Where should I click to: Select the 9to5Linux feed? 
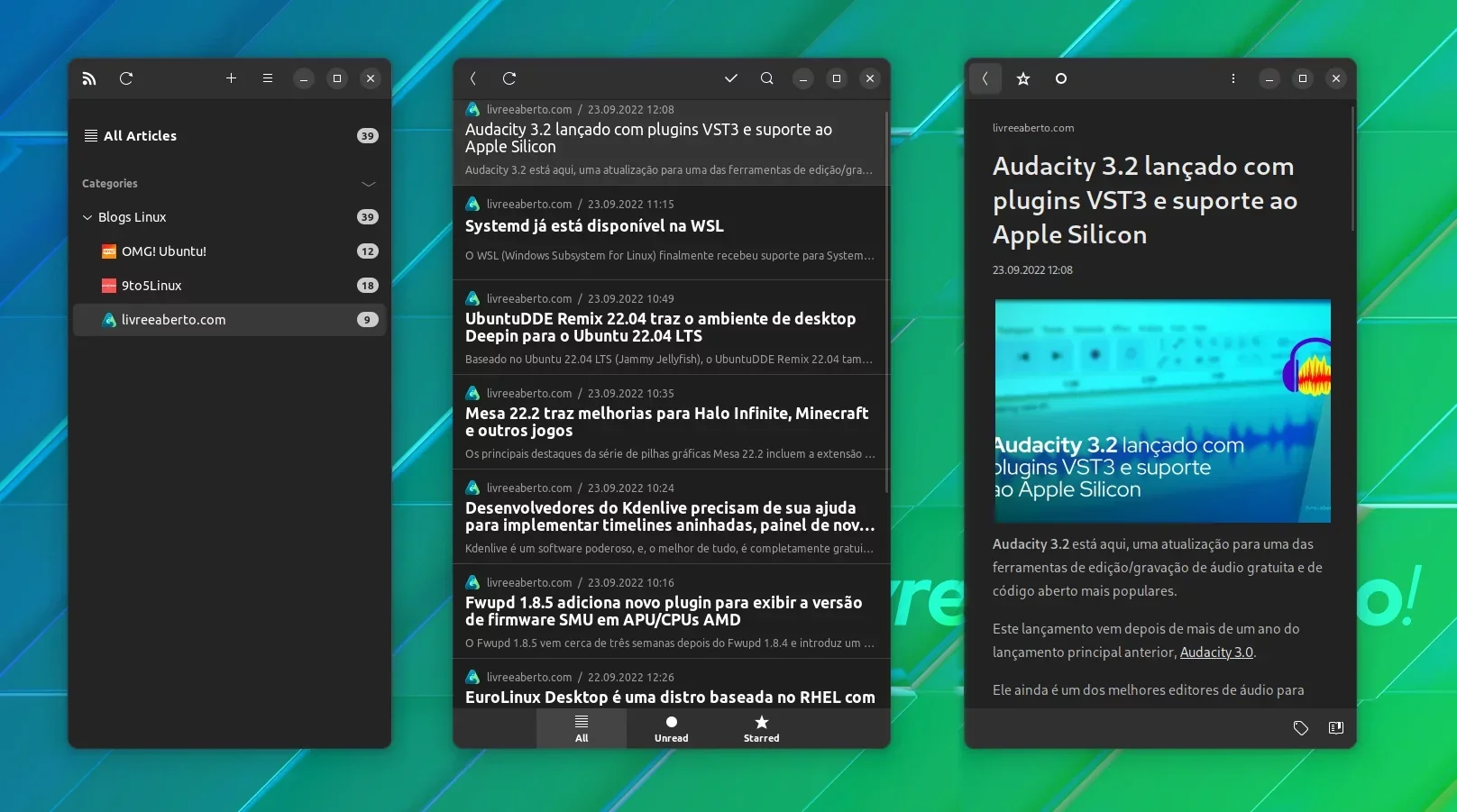(x=230, y=286)
